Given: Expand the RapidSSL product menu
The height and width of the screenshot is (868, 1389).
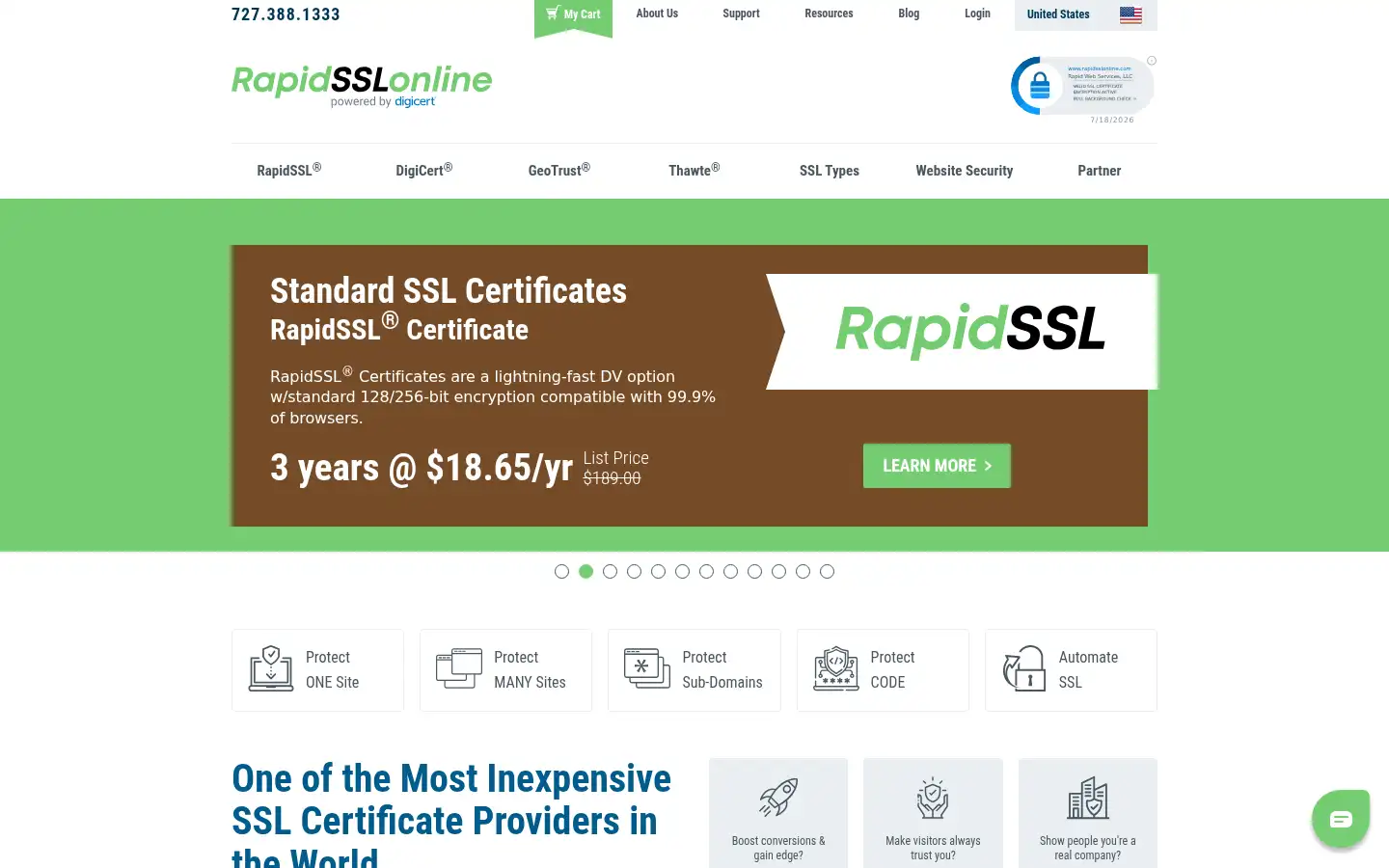Looking at the screenshot, I should tap(289, 171).
